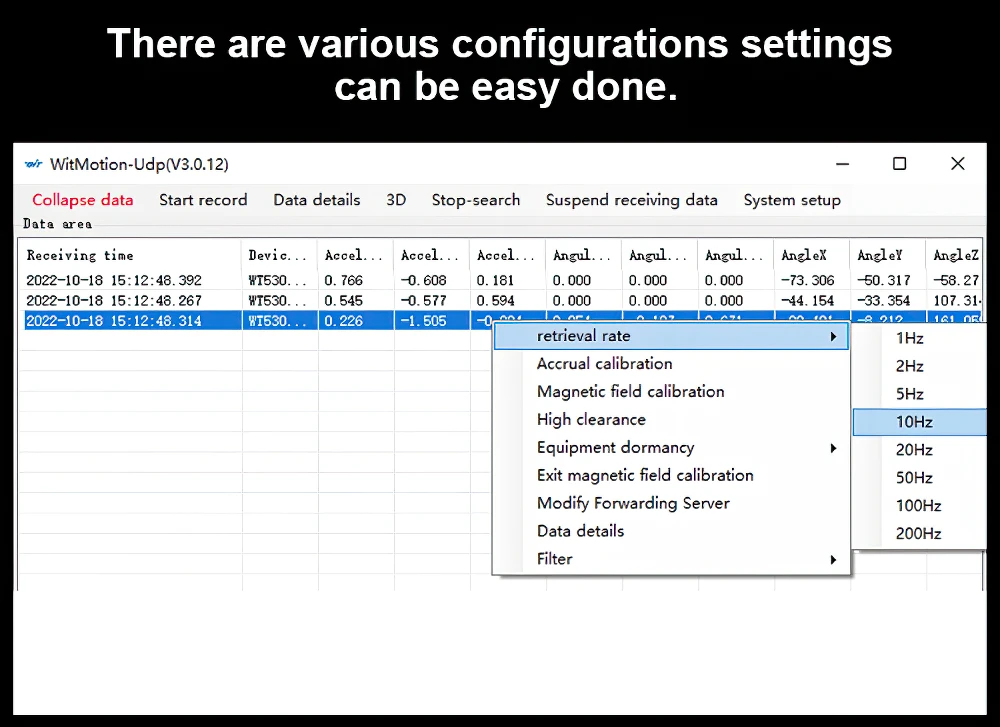Screen dimensions: 1000x727
Task: Click Suspend receiving data
Action: tap(632, 200)
